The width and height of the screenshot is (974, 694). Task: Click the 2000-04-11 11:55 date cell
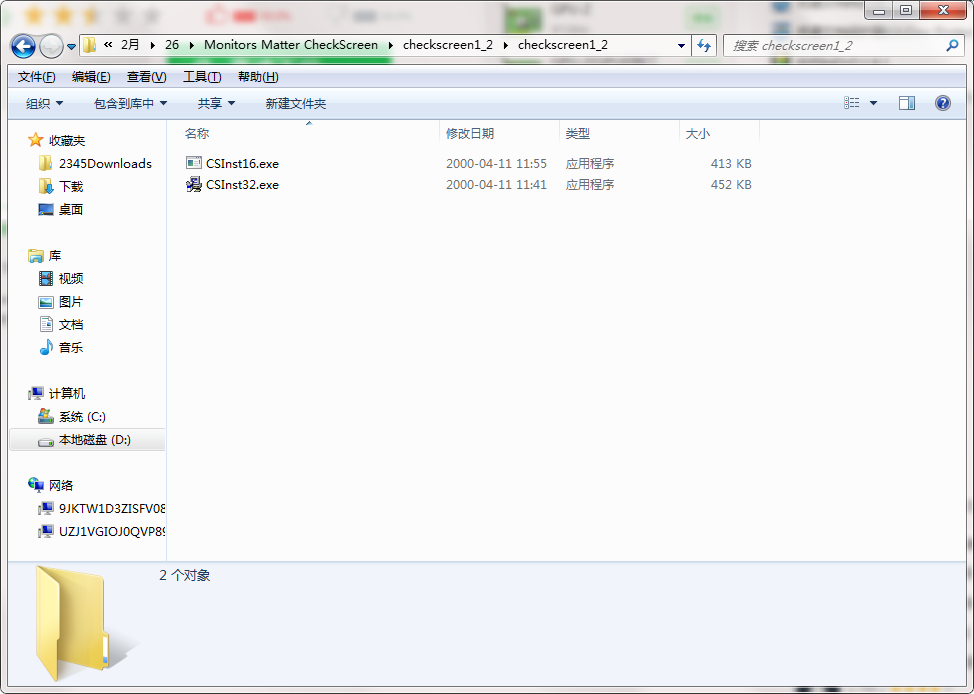click(x=496, y=163)
